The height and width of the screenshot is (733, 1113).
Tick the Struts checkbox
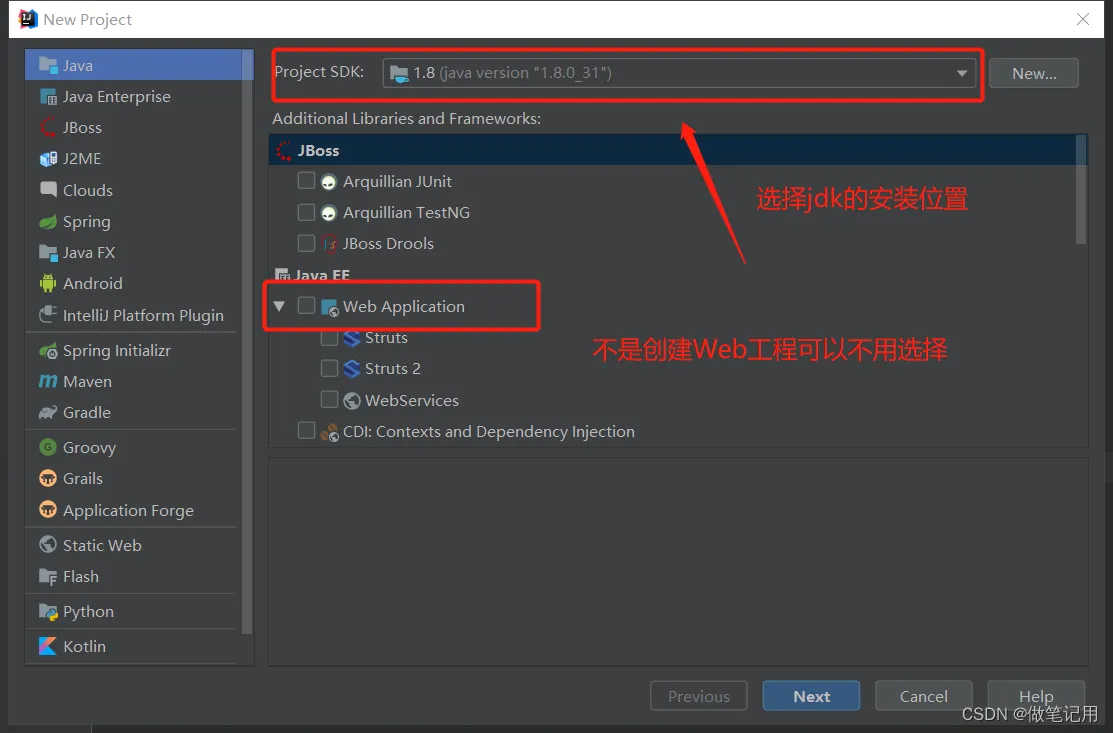click(329, 338)
